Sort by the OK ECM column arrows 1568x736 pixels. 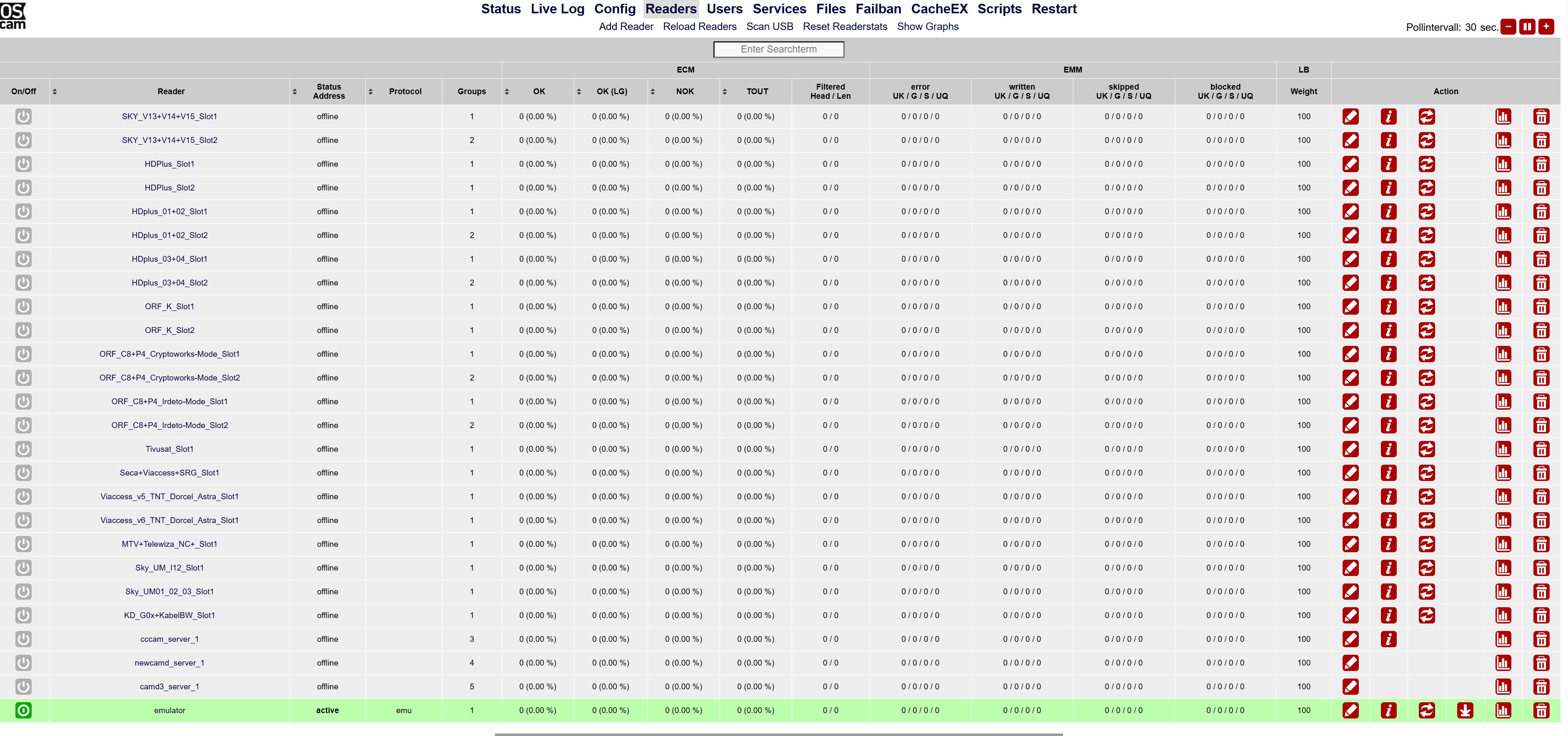click(x=506, y=91)
